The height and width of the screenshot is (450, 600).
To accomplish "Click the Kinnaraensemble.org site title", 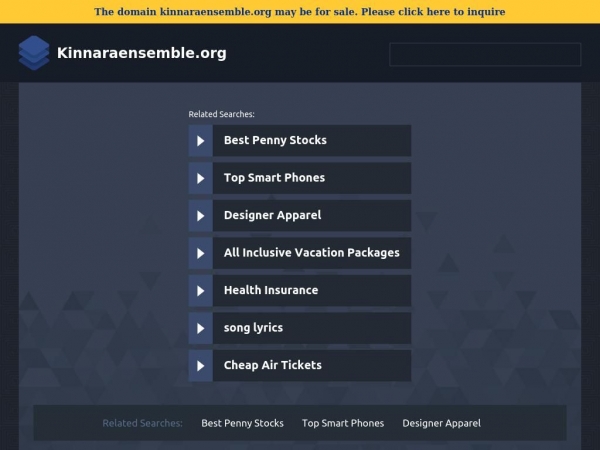I will [142, 53].
